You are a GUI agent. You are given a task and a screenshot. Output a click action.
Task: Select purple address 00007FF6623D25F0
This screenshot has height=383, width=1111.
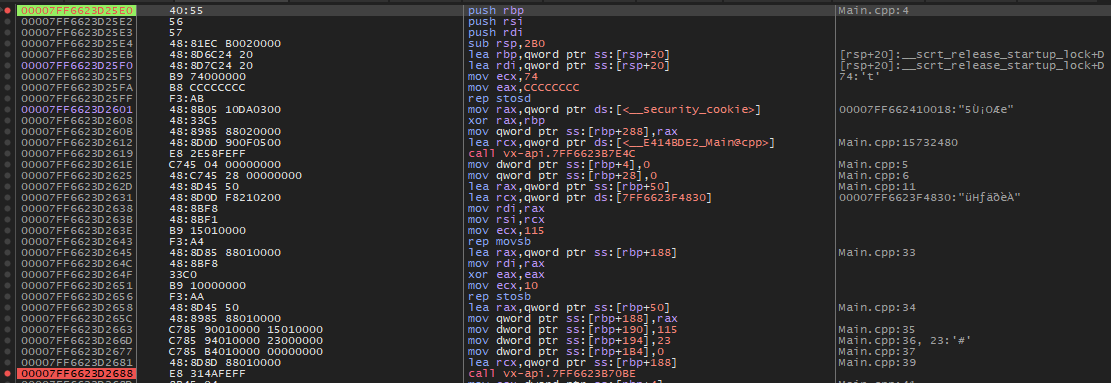click(x=77, y=65)
